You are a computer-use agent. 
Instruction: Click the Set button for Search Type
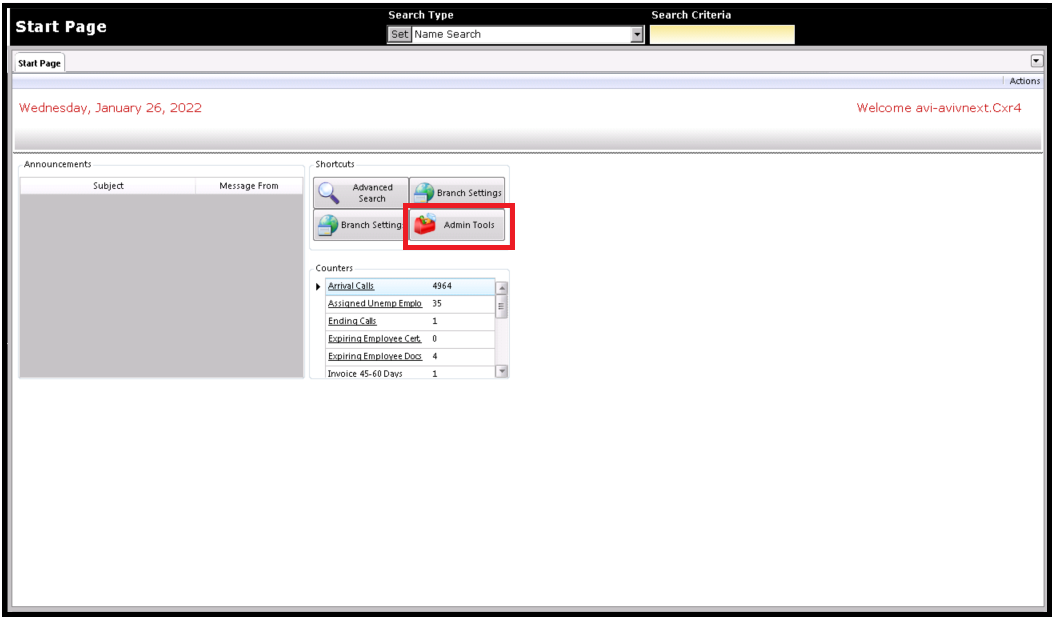(x=399, y=34)
